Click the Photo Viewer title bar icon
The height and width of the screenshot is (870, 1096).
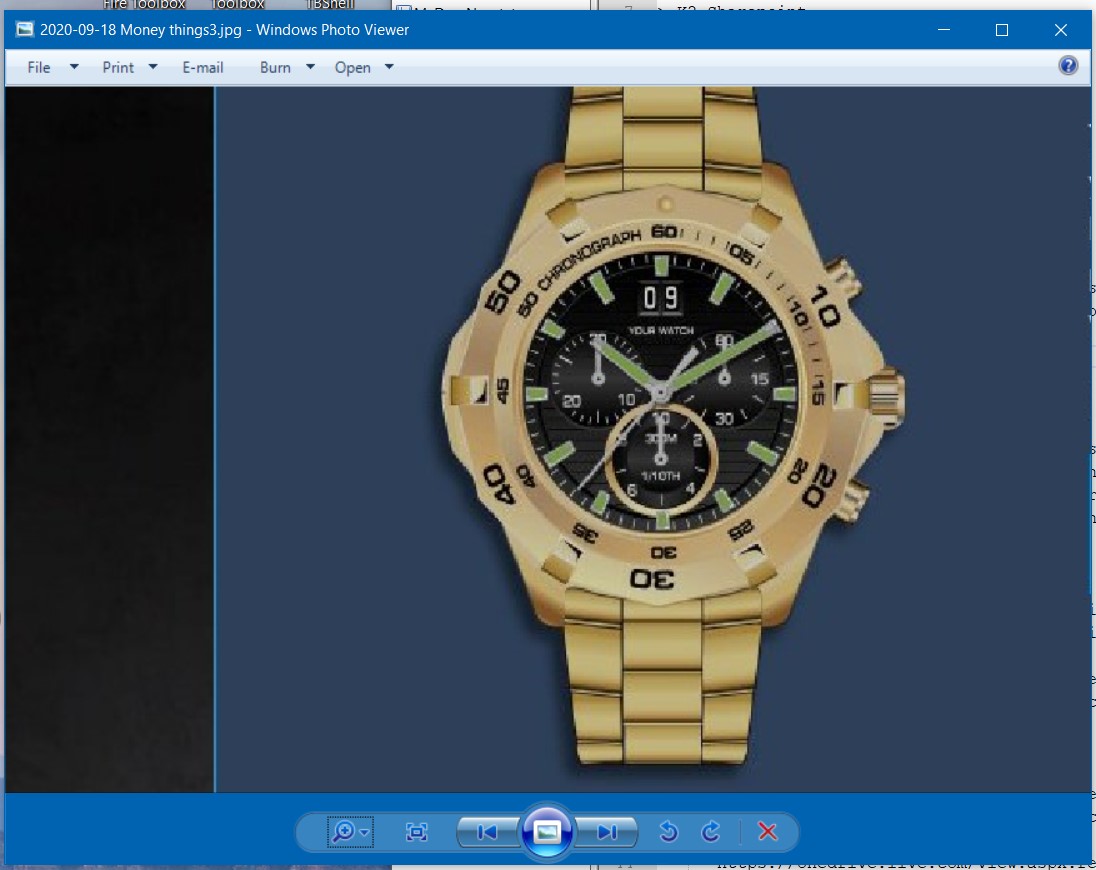(x=24, y=30)
